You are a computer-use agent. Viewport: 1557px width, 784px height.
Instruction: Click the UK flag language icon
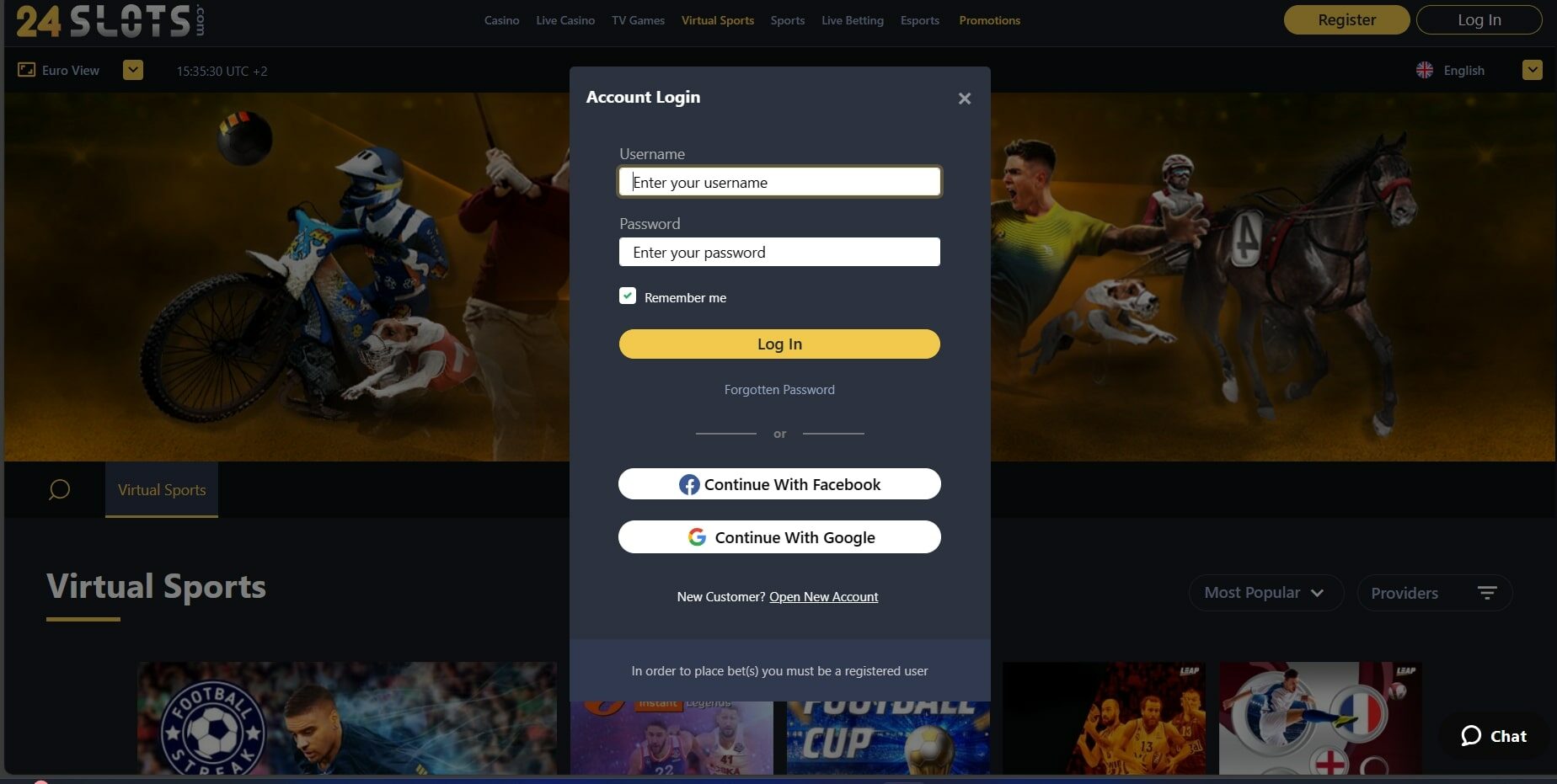1425,70
